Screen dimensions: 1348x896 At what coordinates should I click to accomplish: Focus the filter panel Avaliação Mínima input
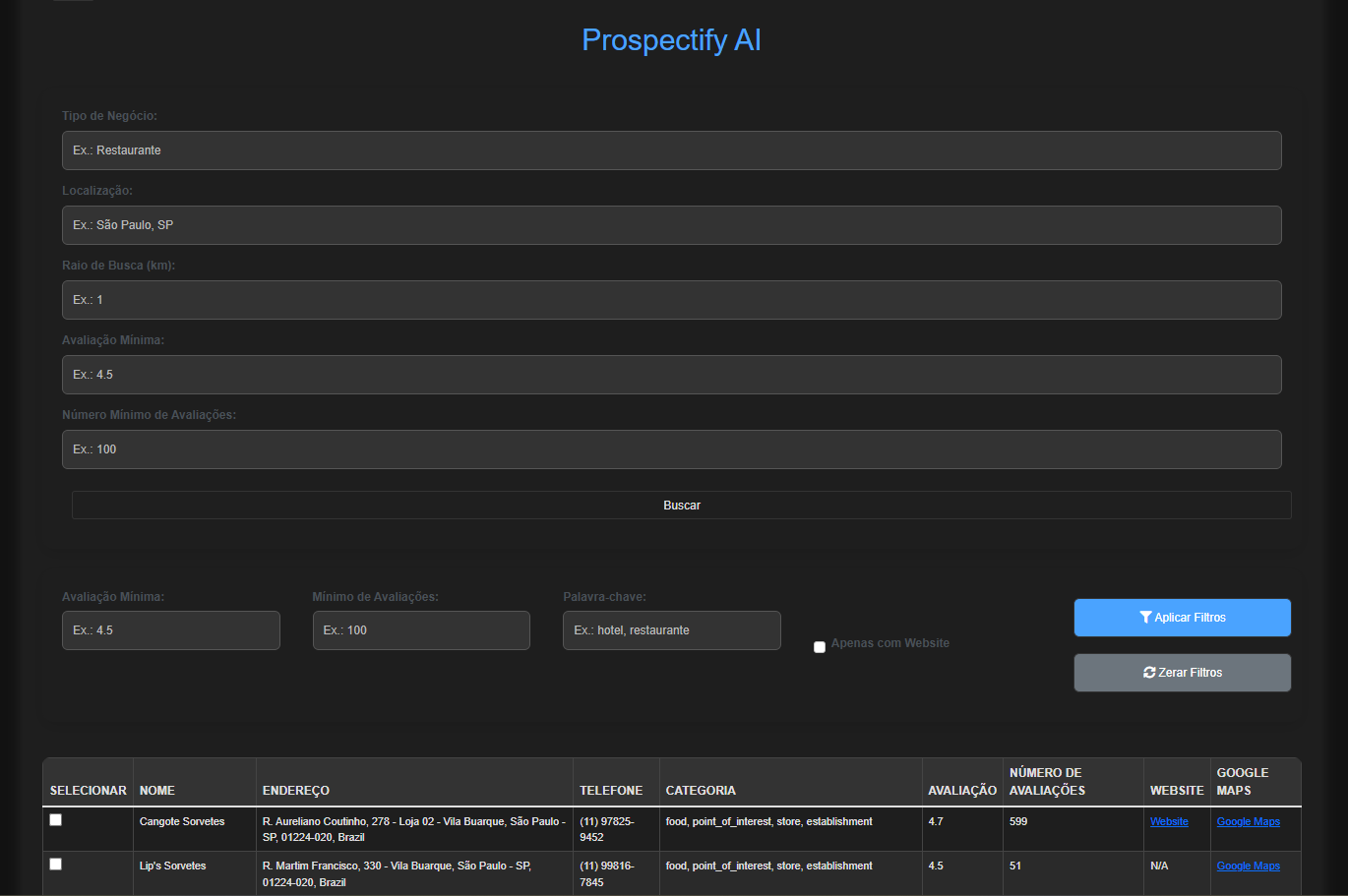[x=170, y=630]
